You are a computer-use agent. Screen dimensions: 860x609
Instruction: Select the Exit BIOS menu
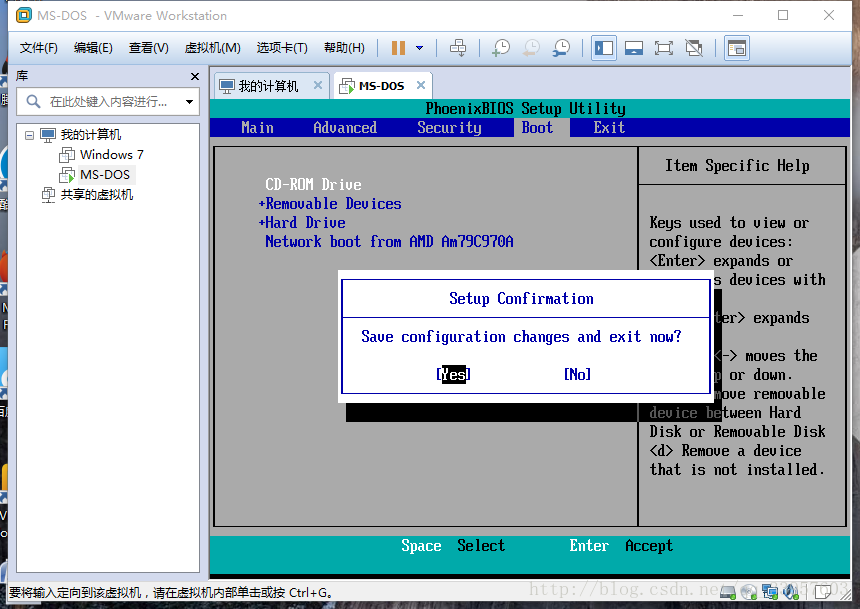point(609,128)
